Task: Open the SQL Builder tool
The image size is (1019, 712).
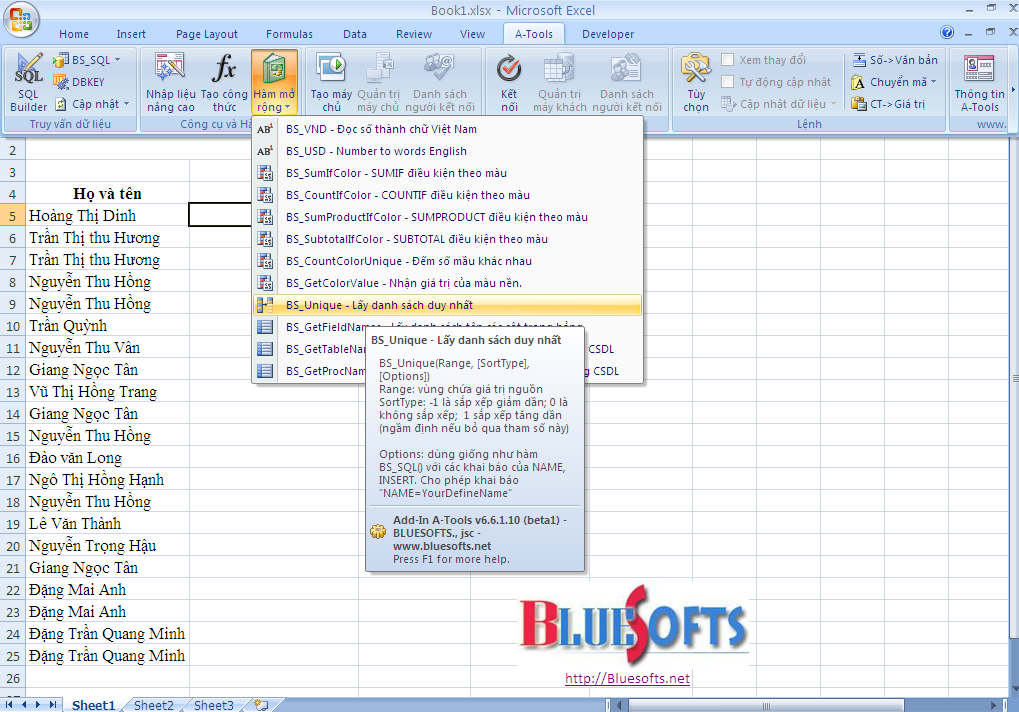Action: pyautogui.click(x=28, y=82)
